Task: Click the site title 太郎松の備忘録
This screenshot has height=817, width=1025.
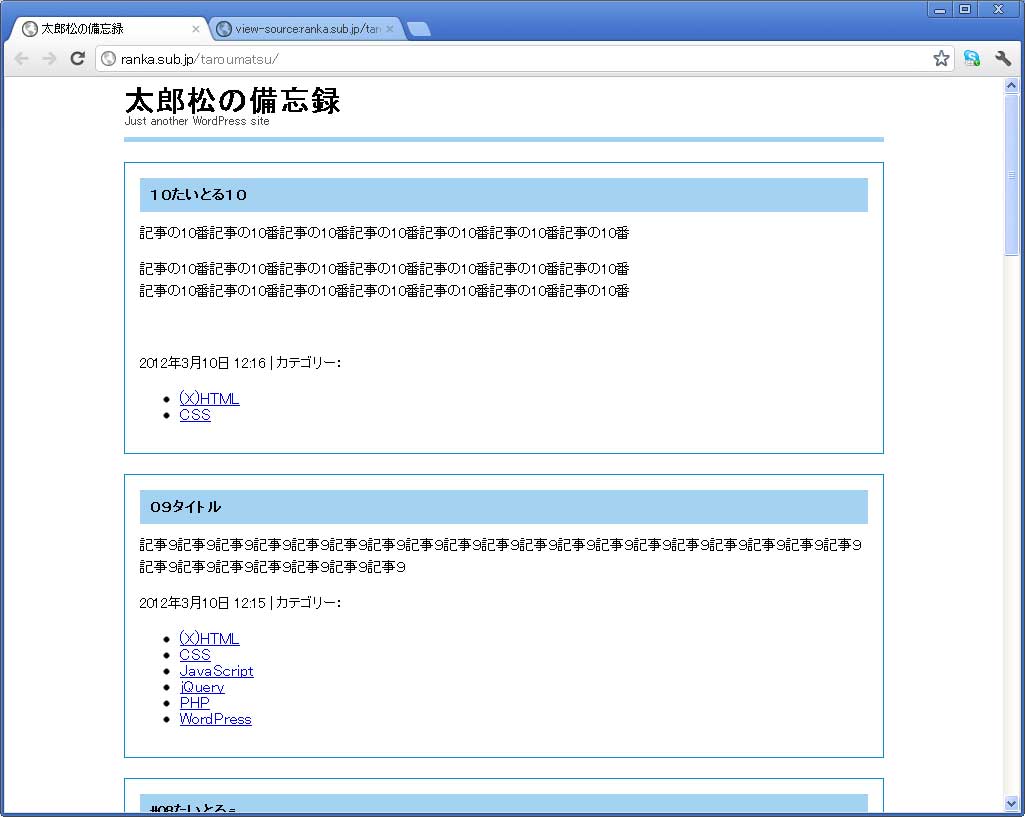Action: [232, 101]
